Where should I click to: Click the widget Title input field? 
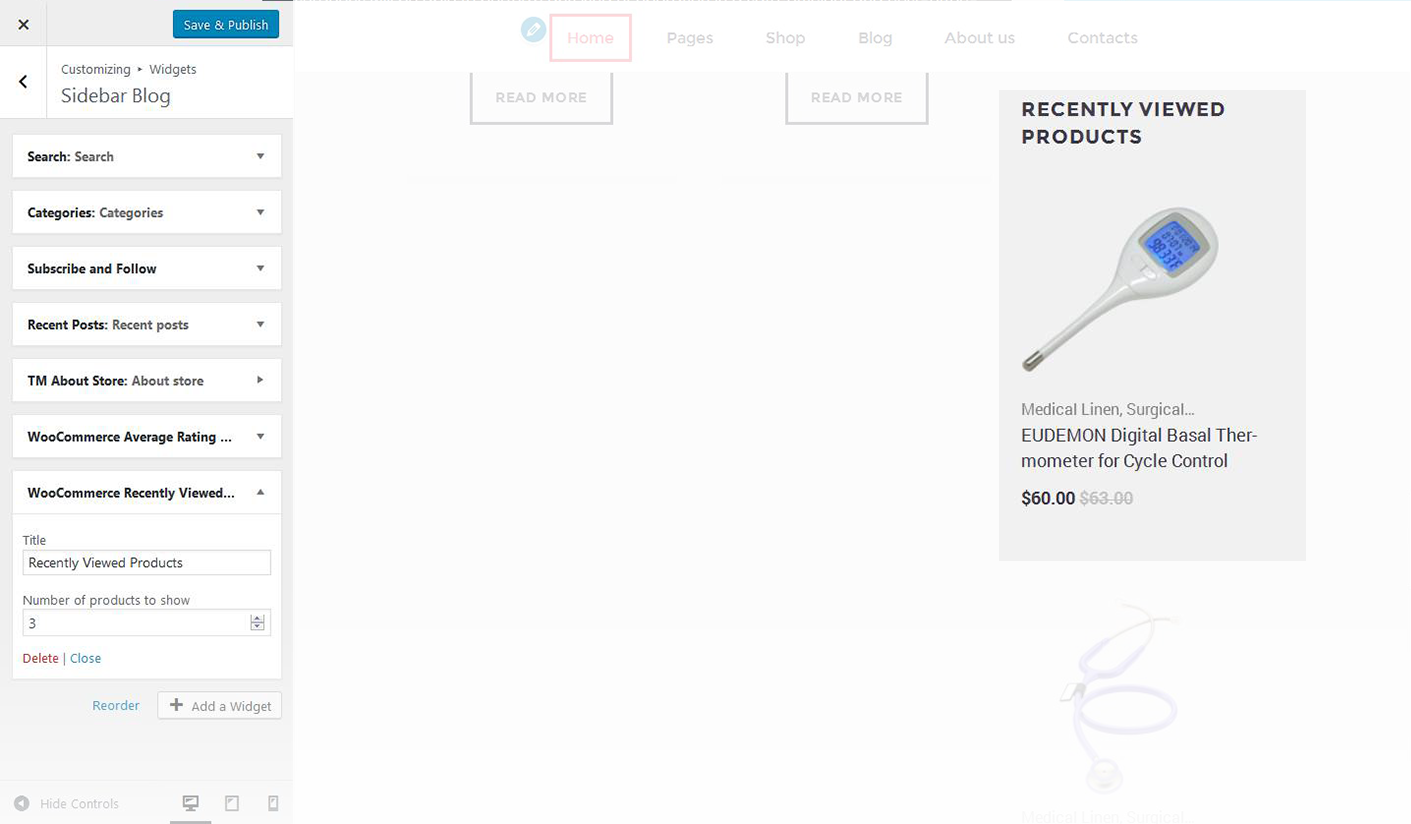click(146, 563)
